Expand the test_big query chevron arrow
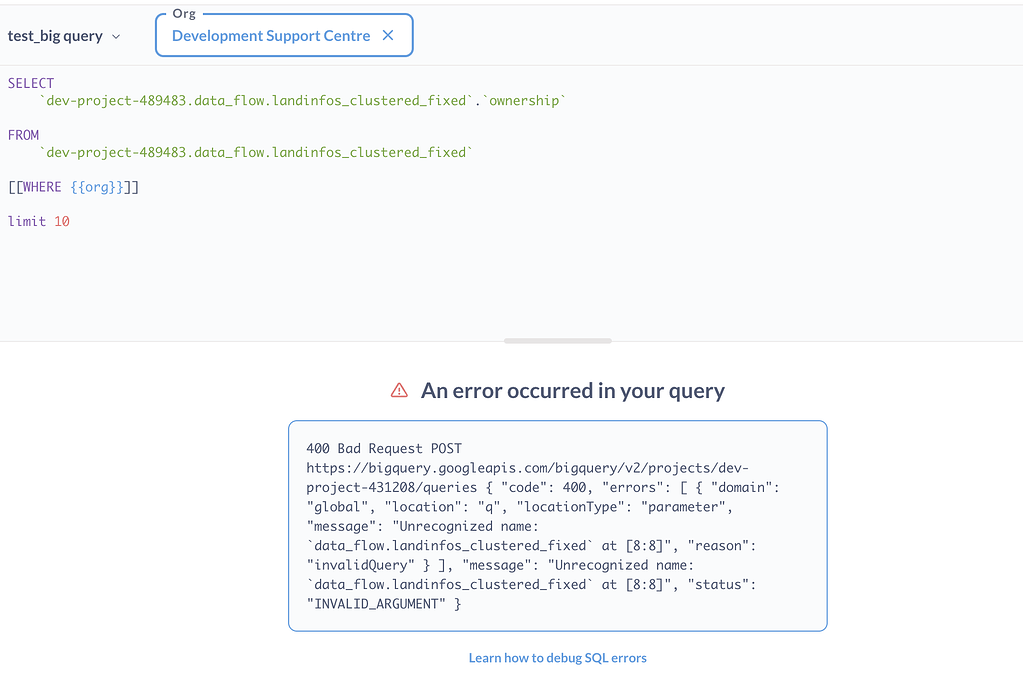Viewport: 1023px width, 698px height. point(116,37)
